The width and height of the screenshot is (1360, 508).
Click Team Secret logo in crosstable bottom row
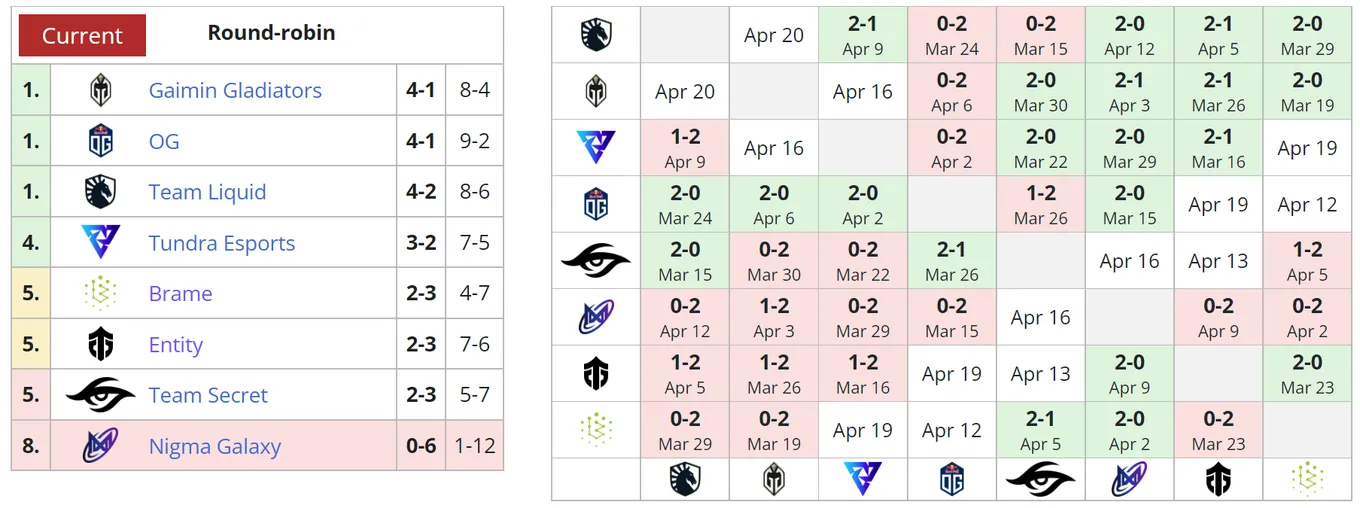(1040, 480)
